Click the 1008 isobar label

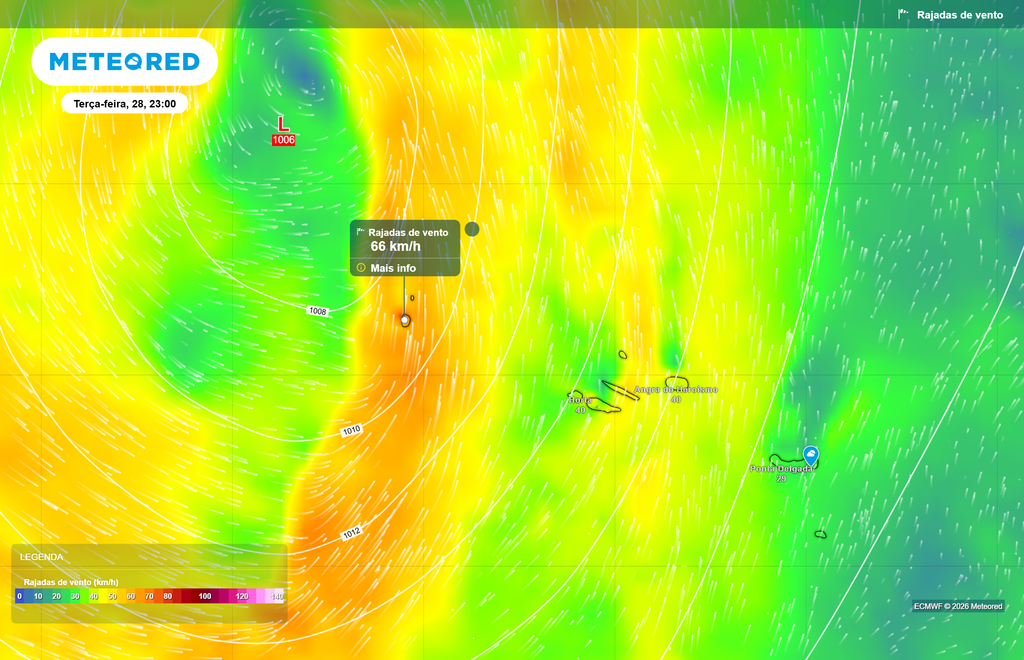[x=317, y=311]
